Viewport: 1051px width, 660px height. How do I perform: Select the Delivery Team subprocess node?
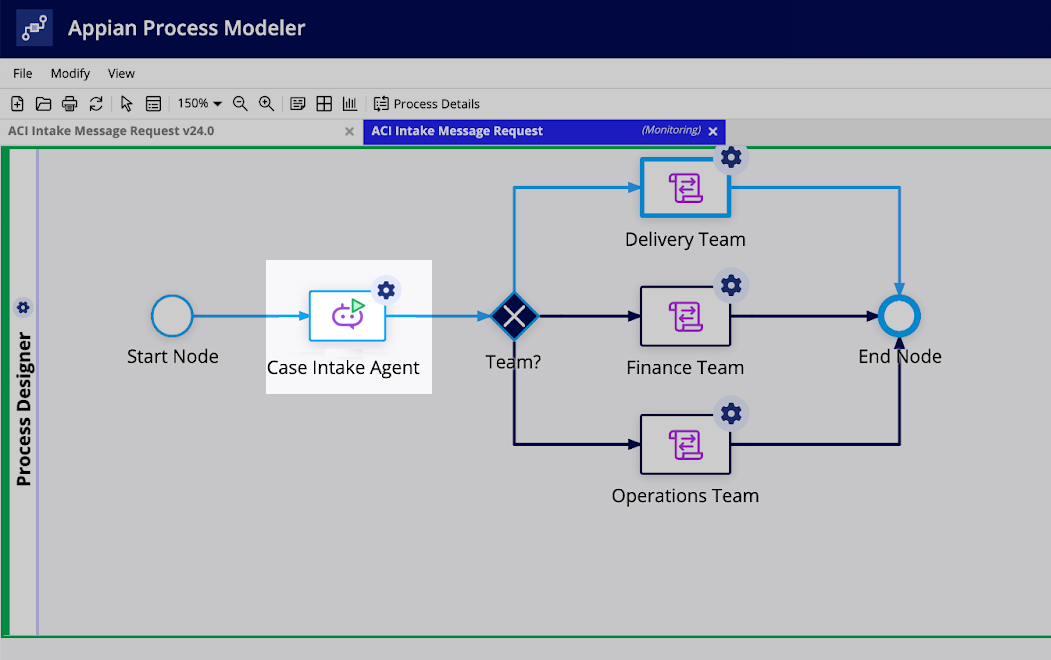[685, 188]
